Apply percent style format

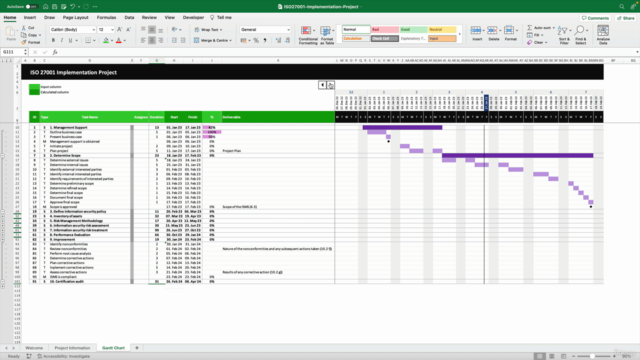(x=256, y=40)
